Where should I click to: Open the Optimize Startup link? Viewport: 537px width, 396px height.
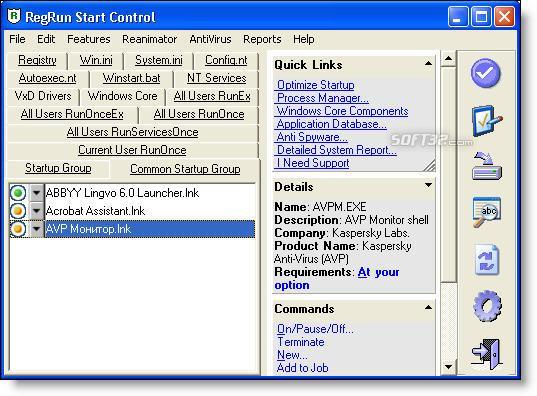click(315, 85)
